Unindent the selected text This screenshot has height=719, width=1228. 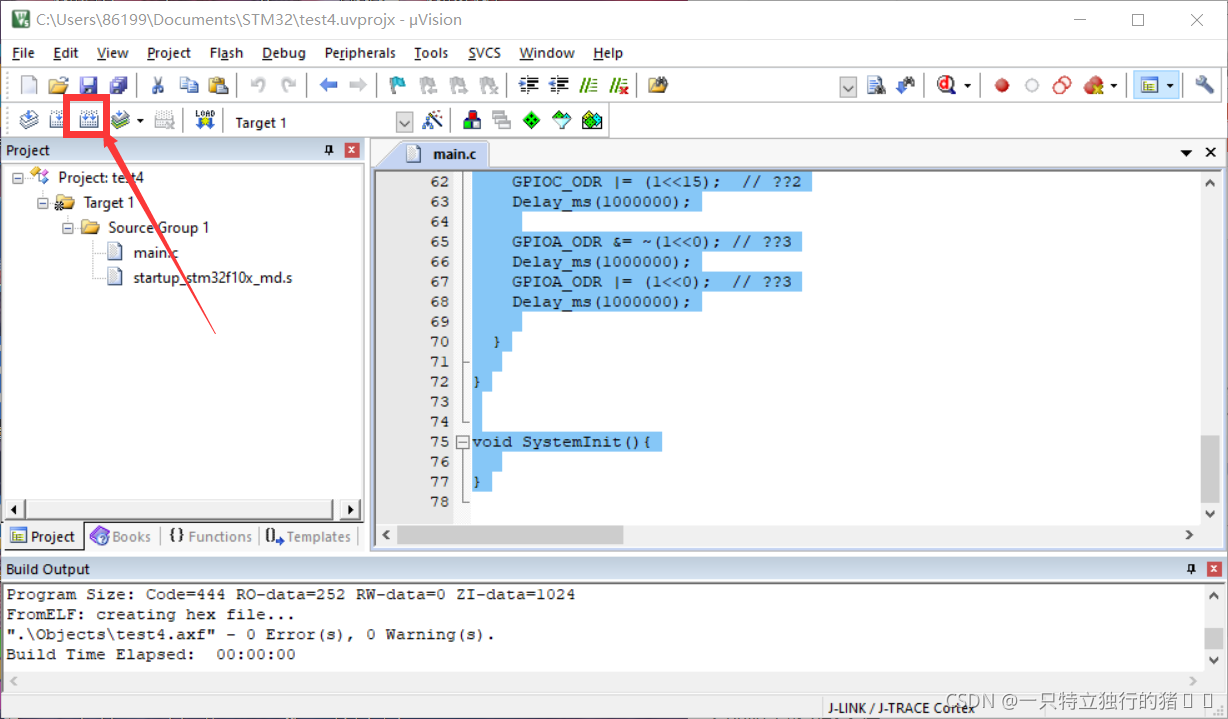[559, 86]
